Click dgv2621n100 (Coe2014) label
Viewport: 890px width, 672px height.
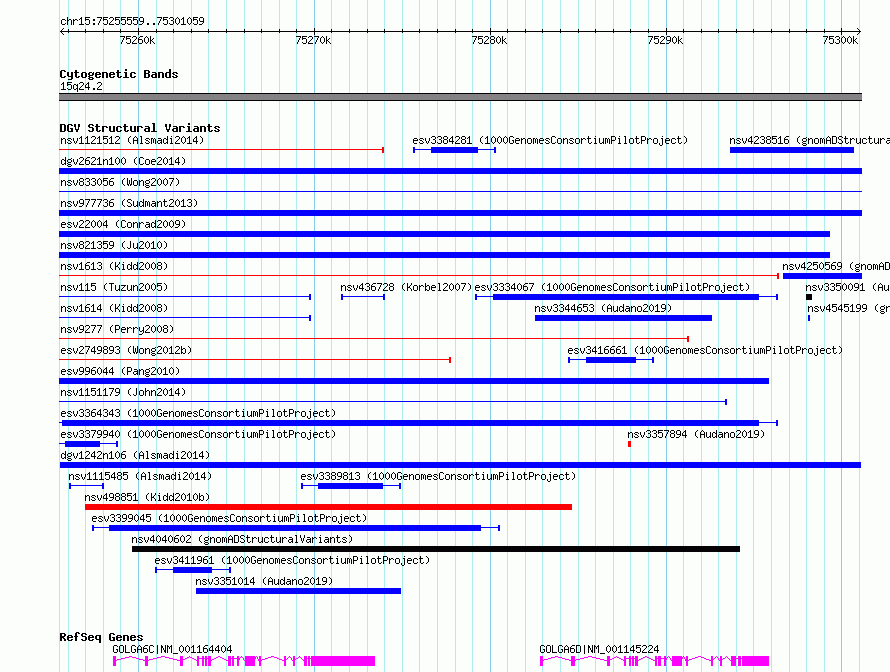[x=123, y=161]
